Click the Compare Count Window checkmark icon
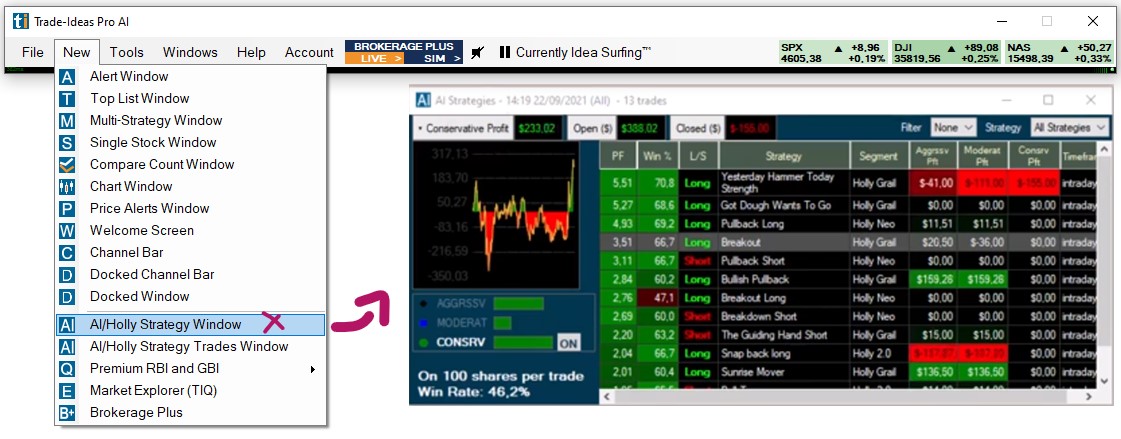Viewport: 1121px width, 439px height. coord(67,165)
